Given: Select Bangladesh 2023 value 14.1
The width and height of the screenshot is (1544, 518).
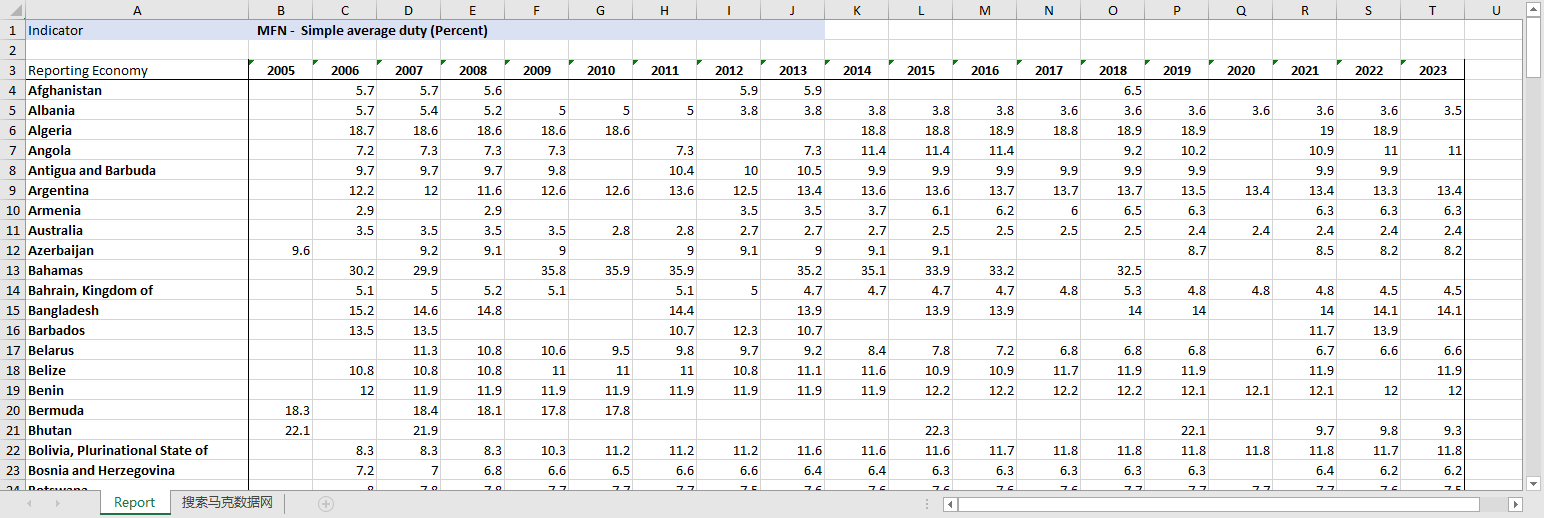Looking at the screenshot, I should coord(1432,310).
